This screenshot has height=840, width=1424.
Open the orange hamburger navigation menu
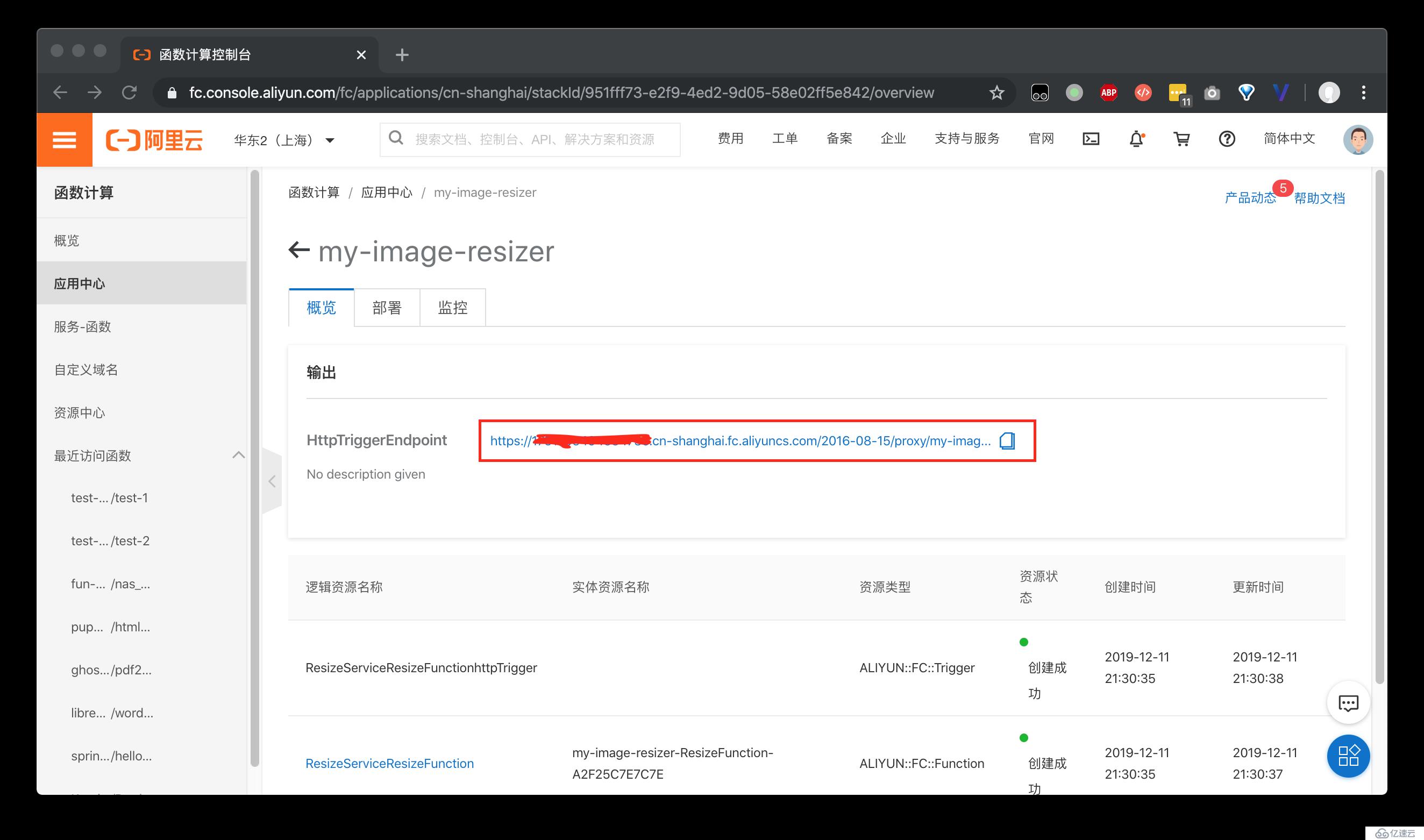click(65, 139)
